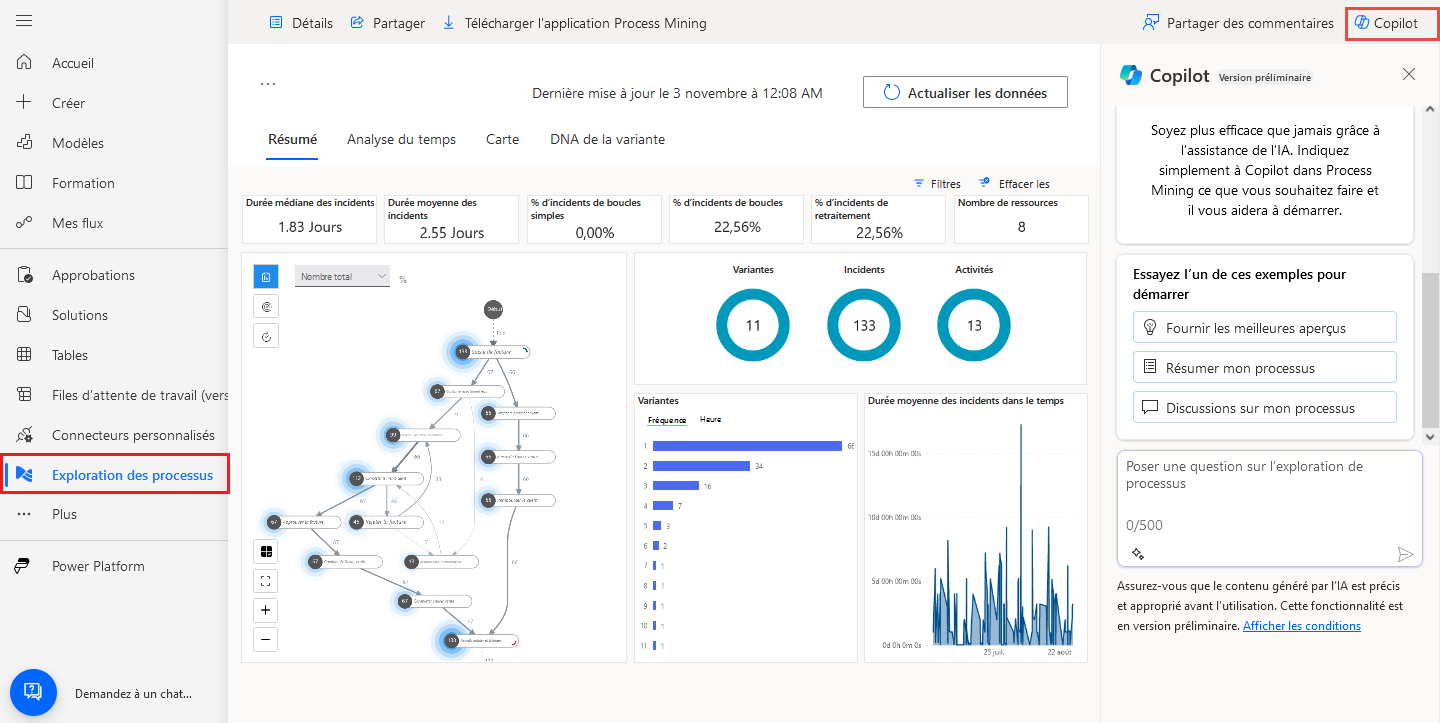Click Partager des commentaires
The height and width of the screenshot is (723, 1440).
coord(1238,23)
